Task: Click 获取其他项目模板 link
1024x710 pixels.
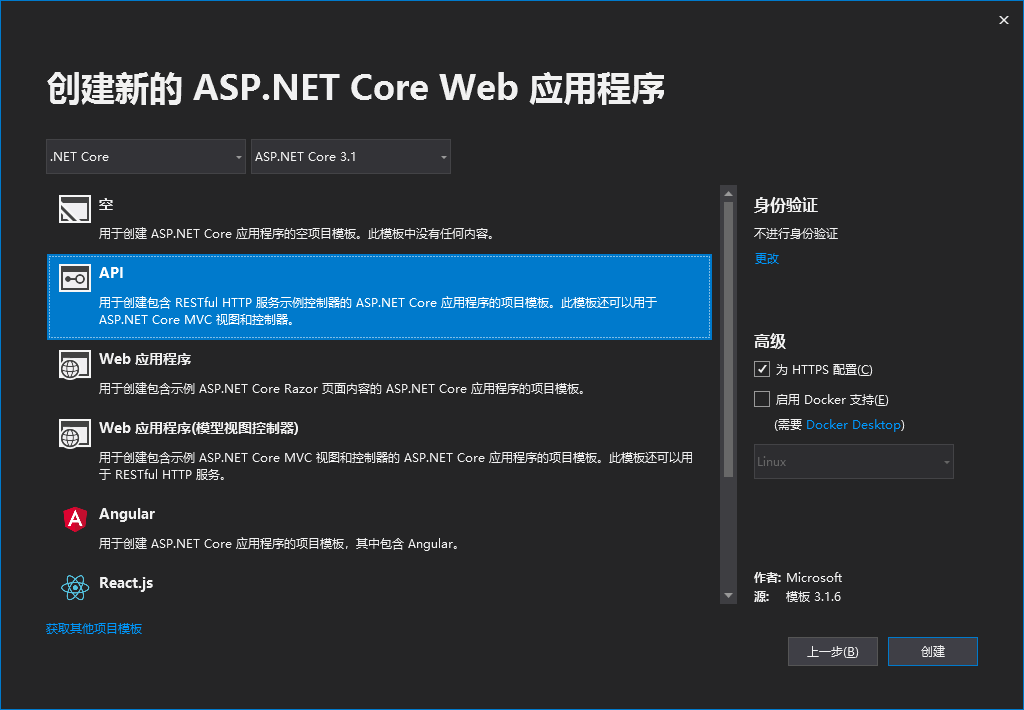Action: (94, 628)
